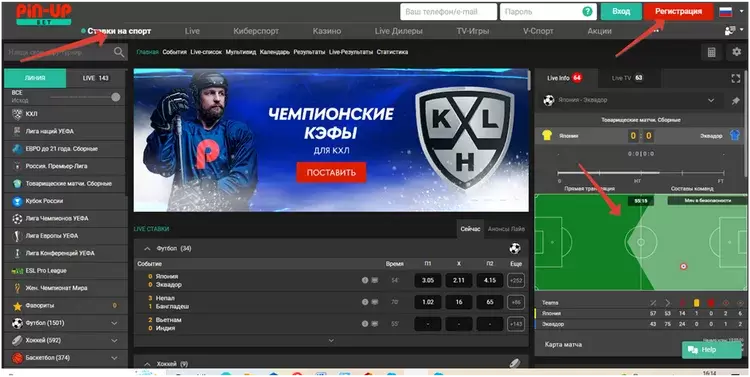
Task: Click ПОСТАВИТЬ on the KHL banner
Action: [x=331, y=173]
